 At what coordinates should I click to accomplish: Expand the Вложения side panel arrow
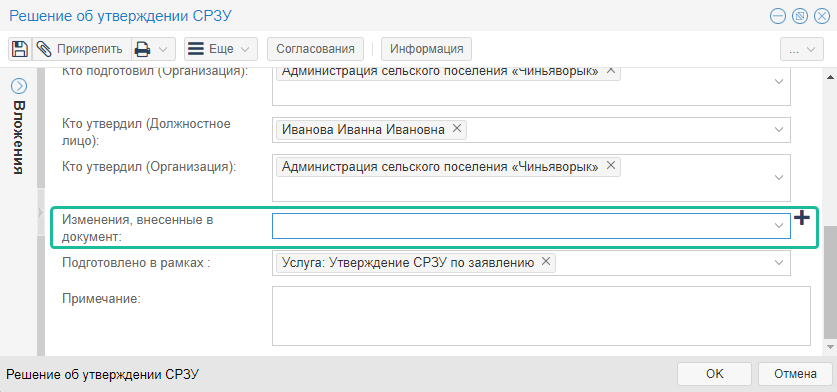(x=19, y=85)
